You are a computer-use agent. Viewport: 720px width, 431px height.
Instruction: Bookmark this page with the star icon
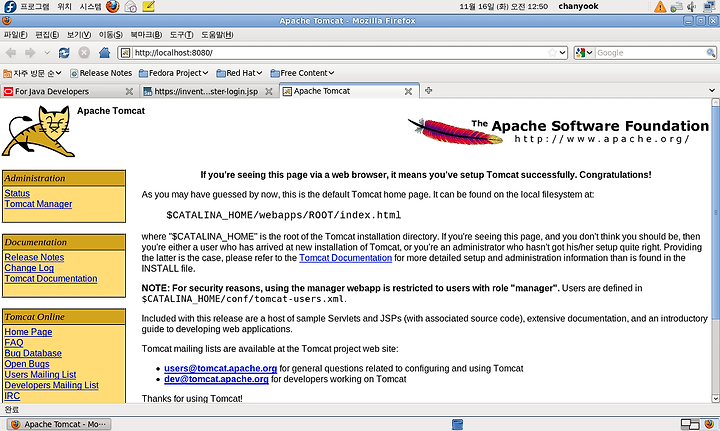coord(552,53)
